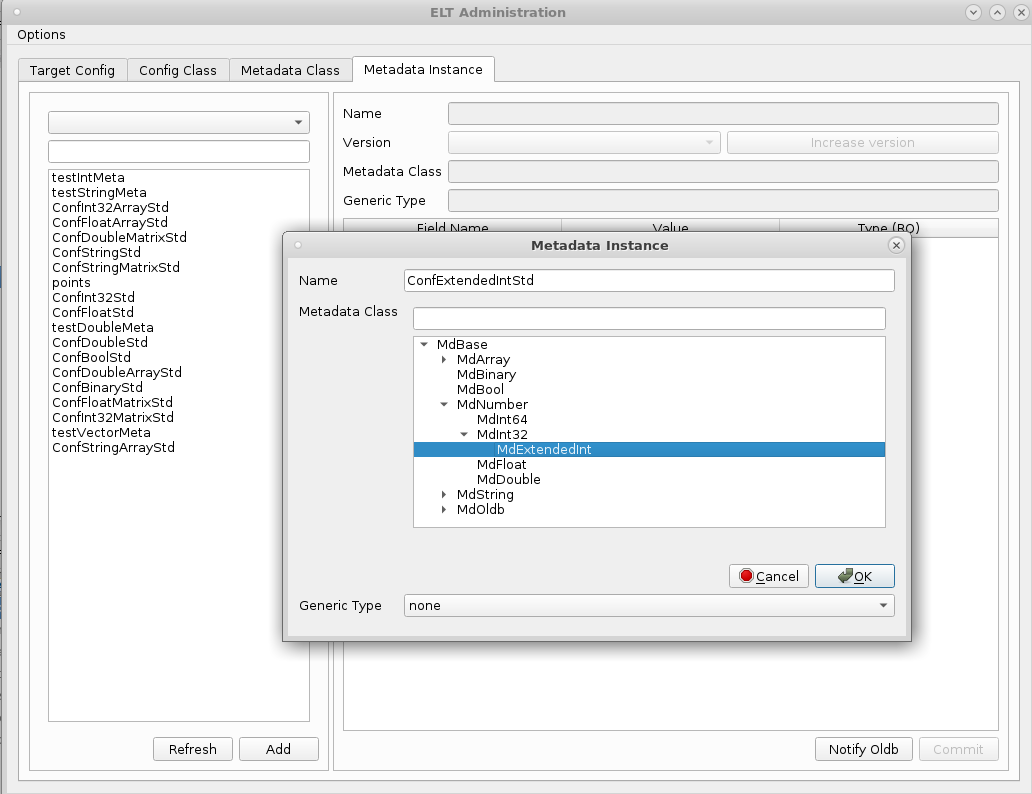Select MdInt32 label in the class tree
The height and width of the screenshot is (794, 1032).
502,435
